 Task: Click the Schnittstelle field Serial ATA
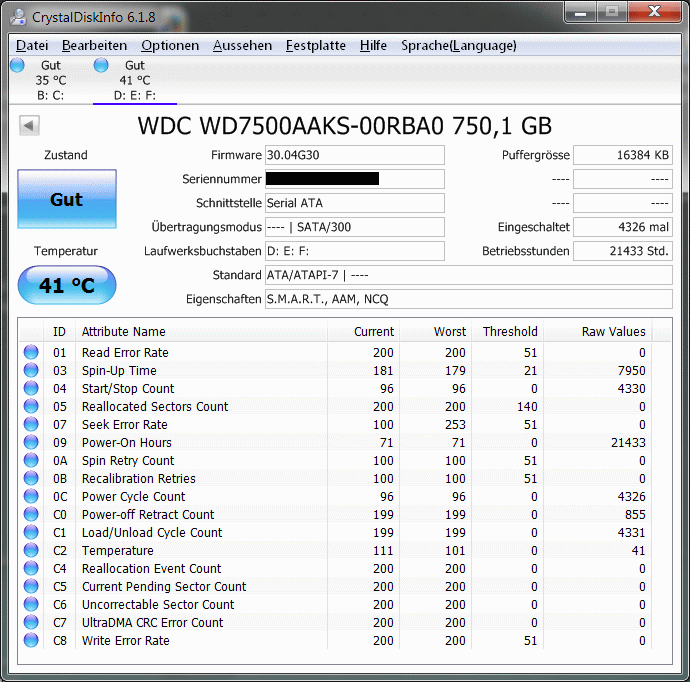(355, 203)
